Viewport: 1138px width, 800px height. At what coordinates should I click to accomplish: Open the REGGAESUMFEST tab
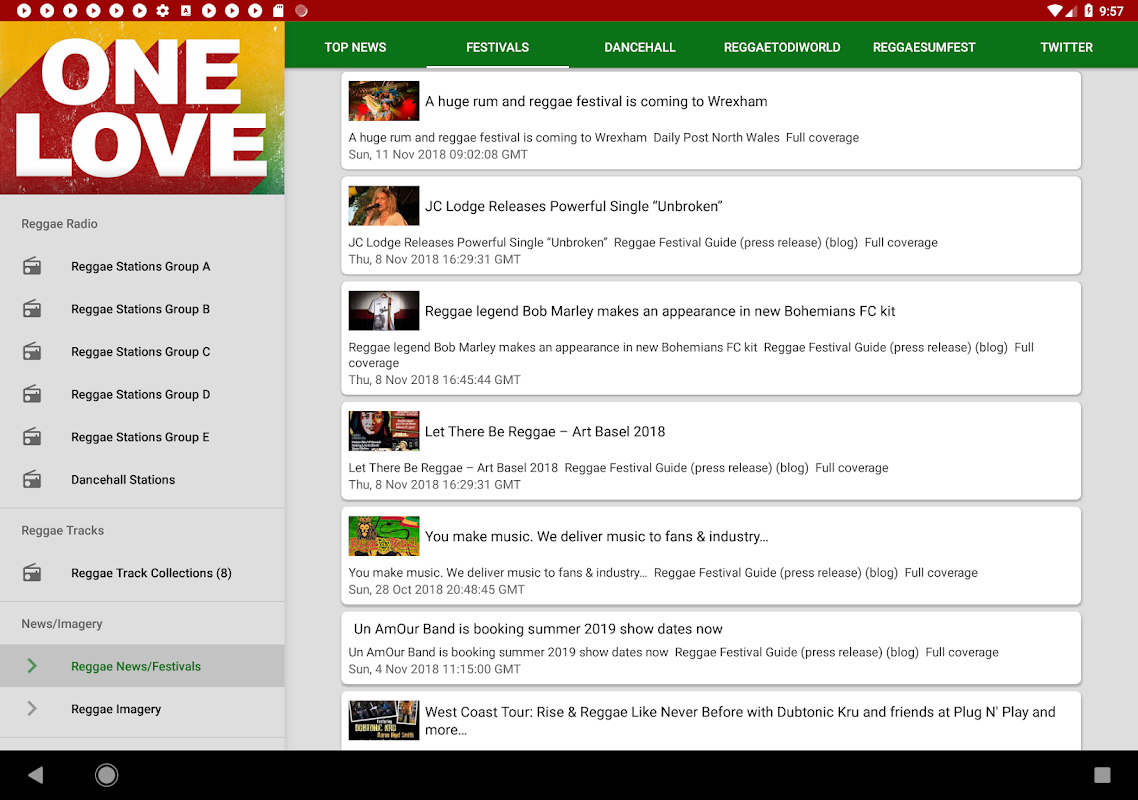(x=924, y=47)
